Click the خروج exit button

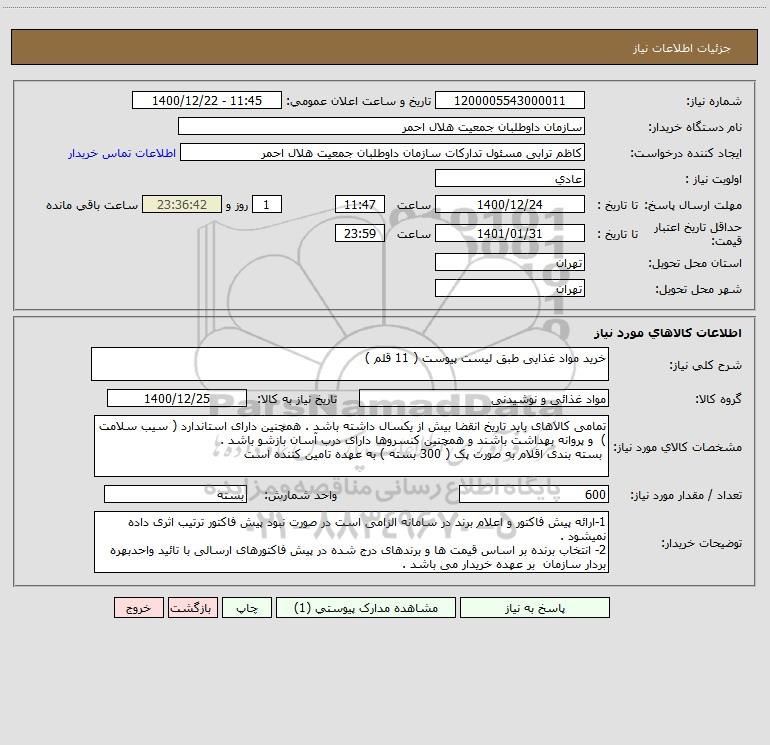click(x=138, y=607)
